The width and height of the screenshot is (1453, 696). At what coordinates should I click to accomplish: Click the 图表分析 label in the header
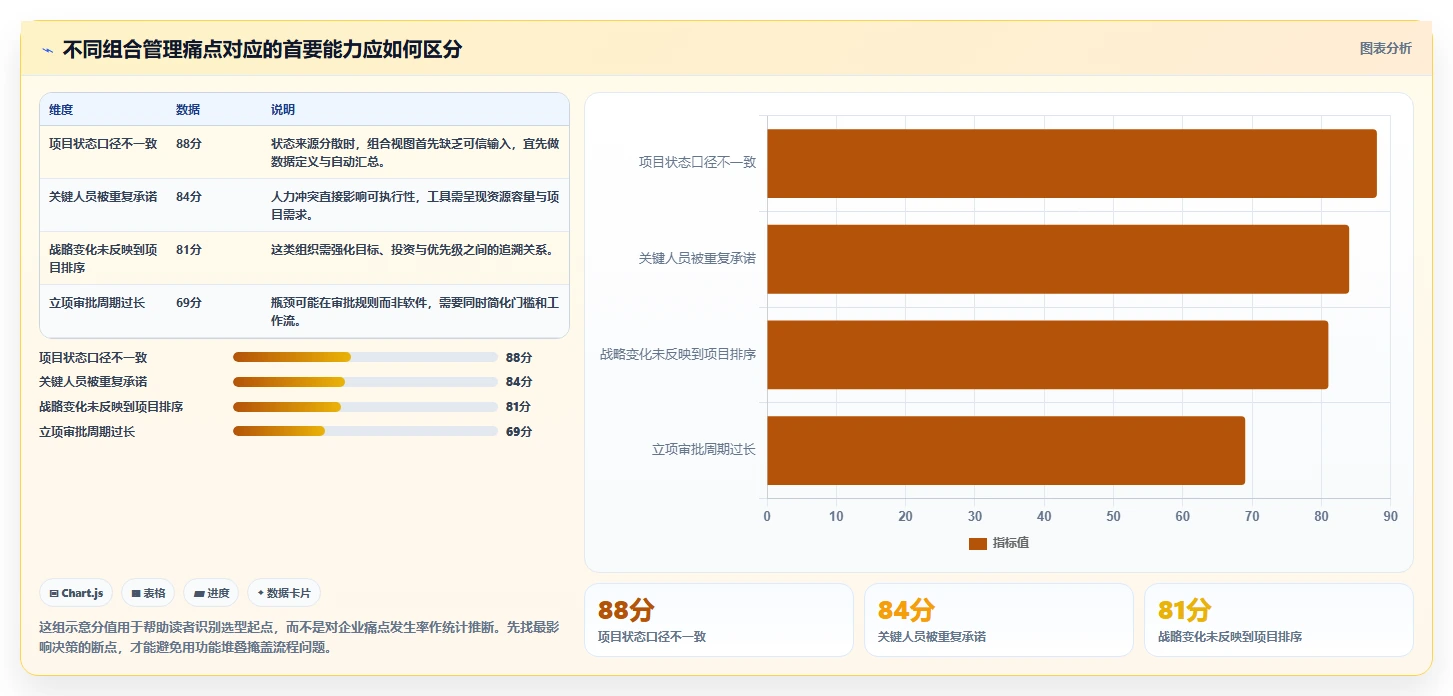(1385, 48)
